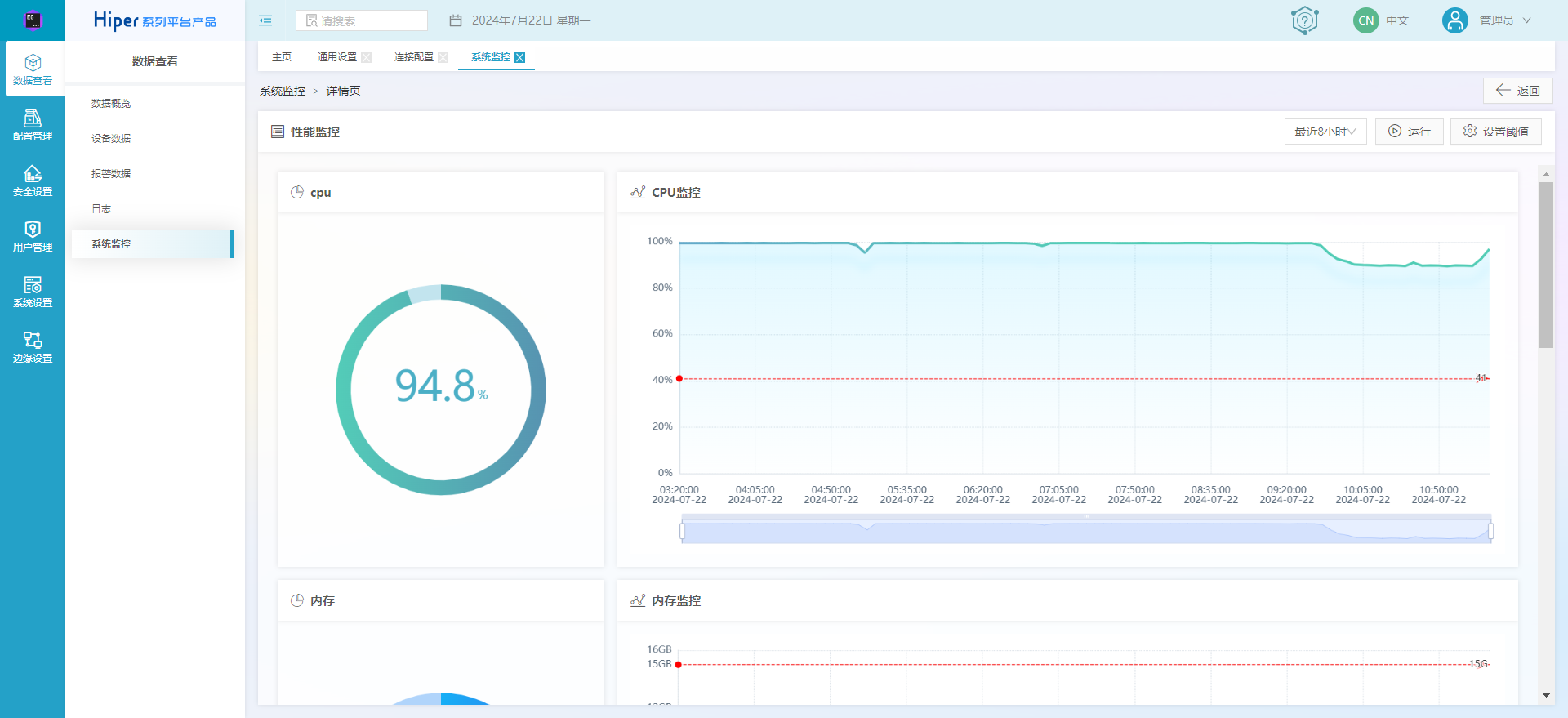Viewport: 1568px width, 718px height.
Task: Click the 数据查看 side menu heading
Action: click(155, 61)
